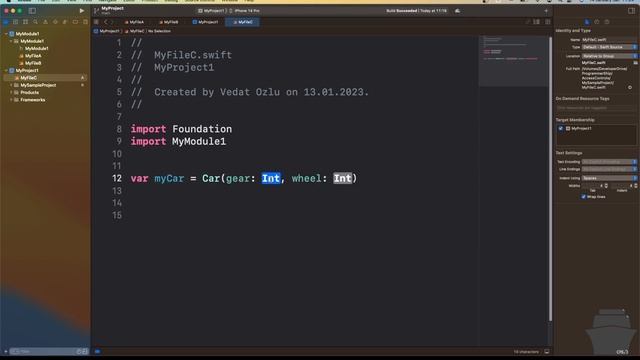Select the History inspector icon
Image resolution: width=640 pixels, height=360 pixels.
click(x=597, y=22)
